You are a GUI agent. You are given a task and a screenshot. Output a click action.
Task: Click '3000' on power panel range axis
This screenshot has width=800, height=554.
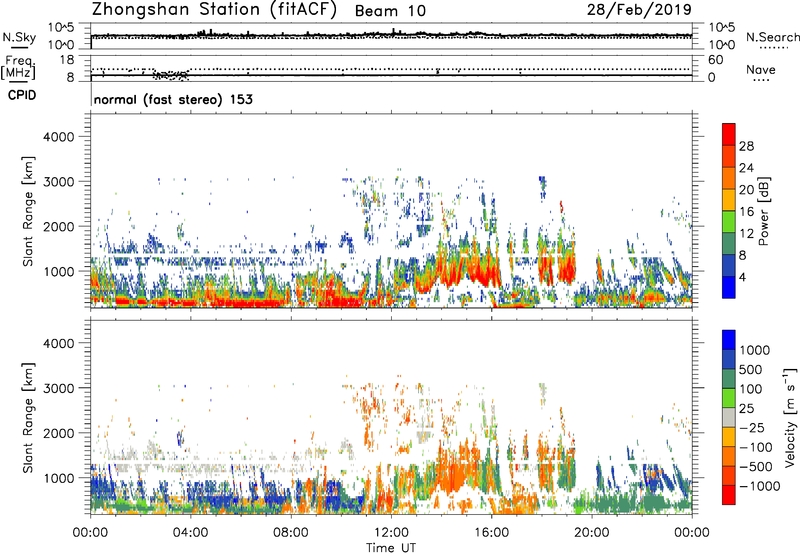(59, 182)
